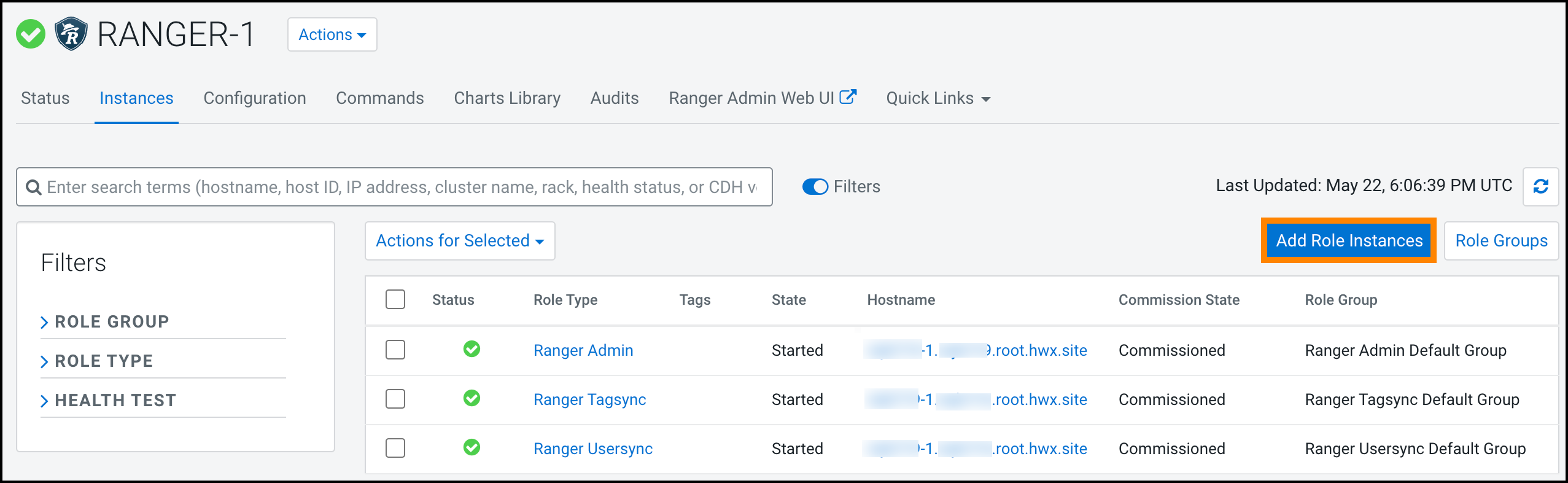
Task: Open the Actions dropdown next to RANGER-1
Action: (x=332, y=35)
